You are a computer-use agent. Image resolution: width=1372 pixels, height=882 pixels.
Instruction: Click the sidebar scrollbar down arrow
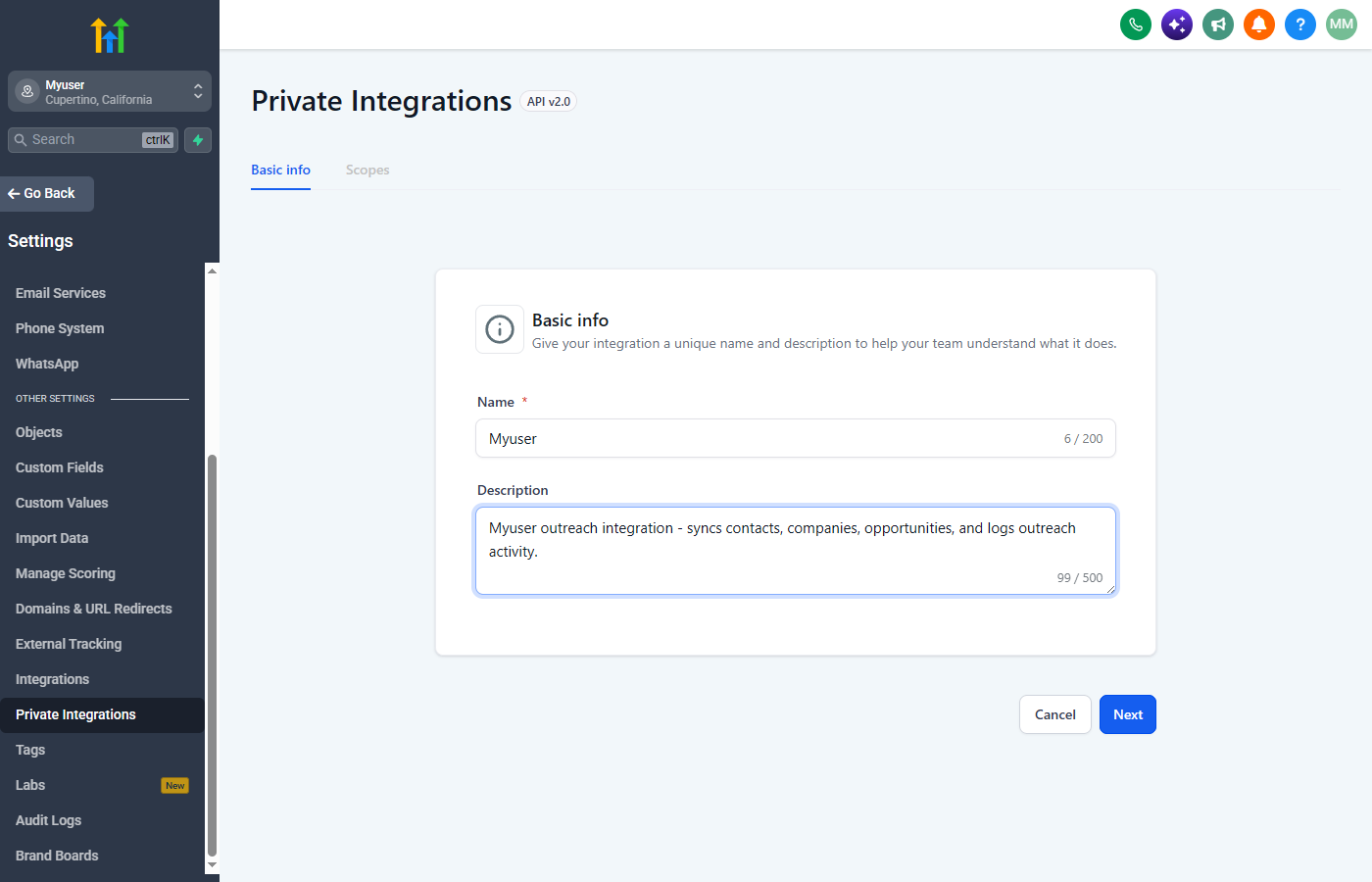(212, 865)
